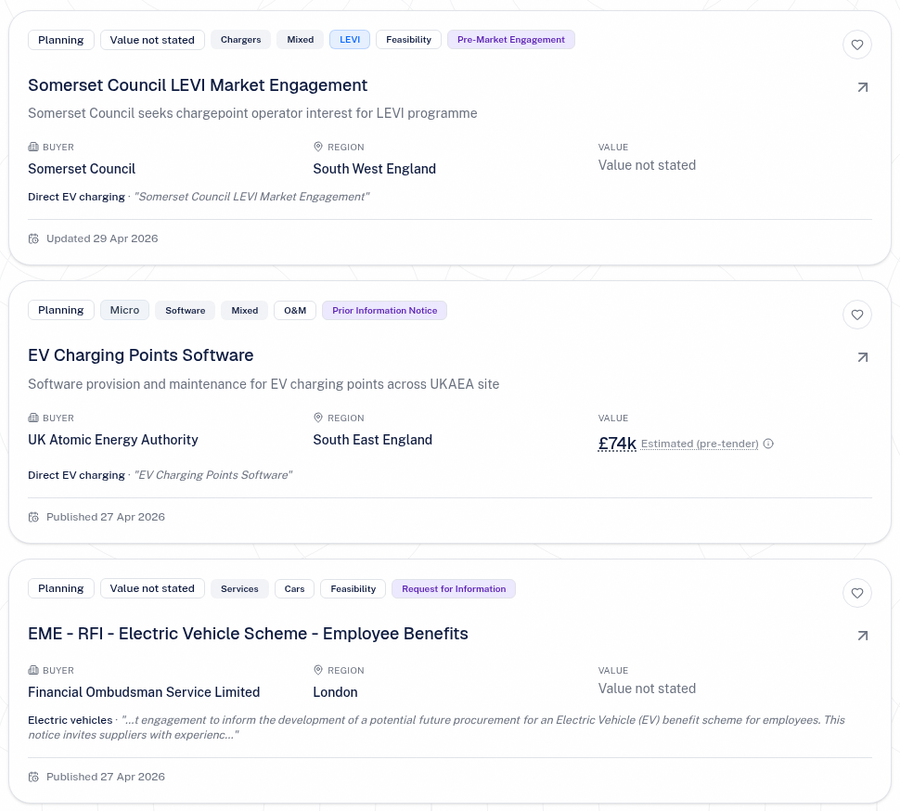Click the Updated 29 Apr 2026 date

tap(102, 239)
